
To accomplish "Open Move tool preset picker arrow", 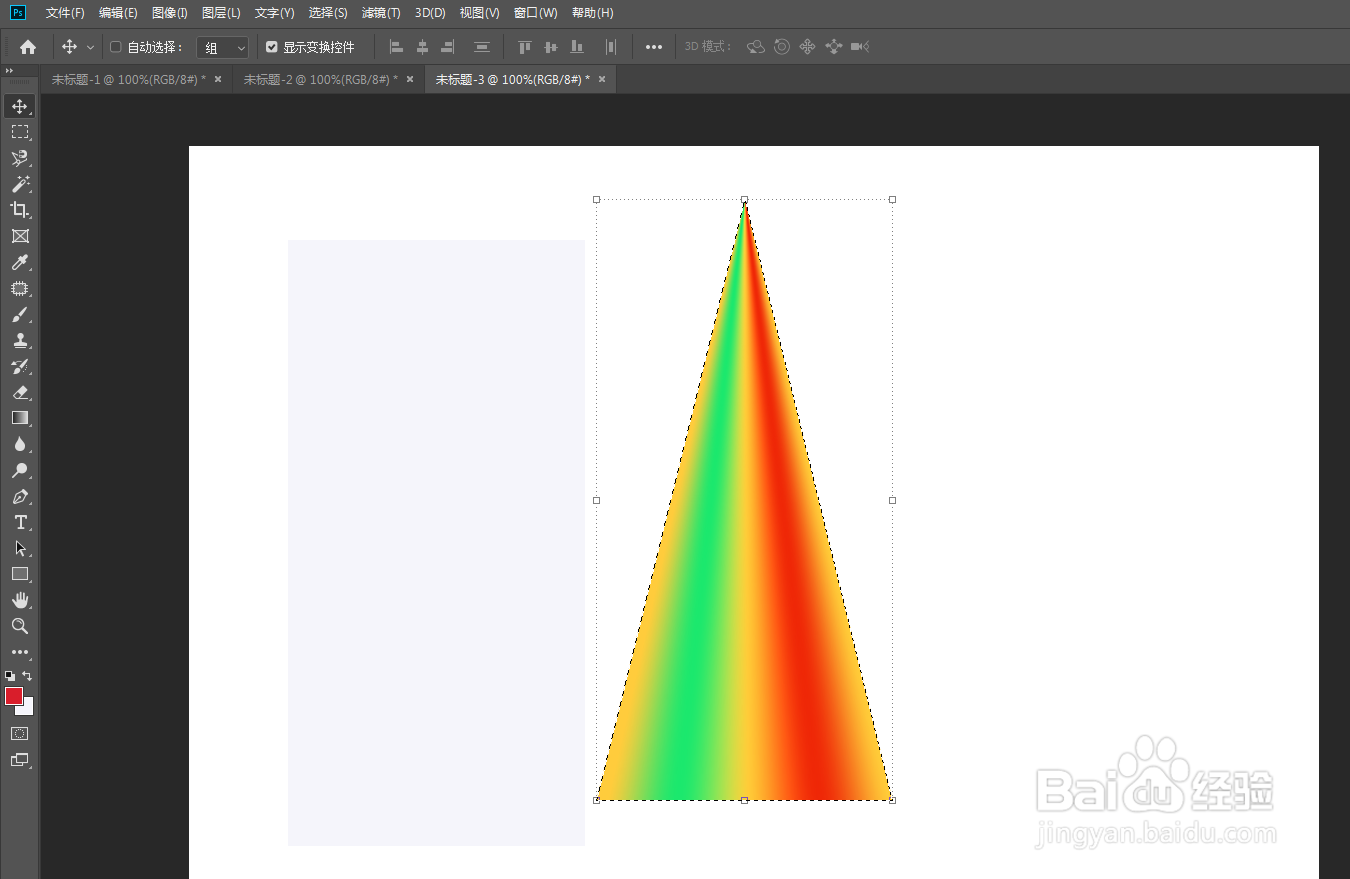I will [x=91, y=47].
